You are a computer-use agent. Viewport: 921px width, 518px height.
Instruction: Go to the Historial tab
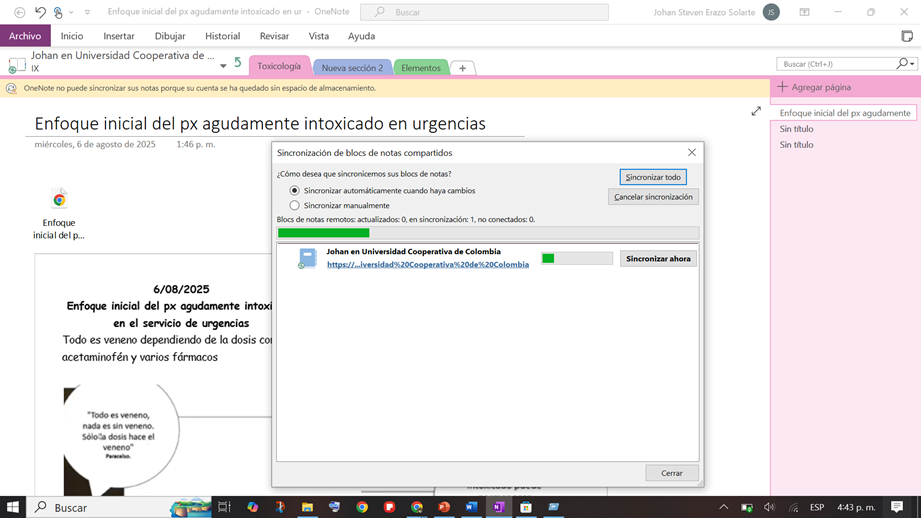[x=223, y=36]
